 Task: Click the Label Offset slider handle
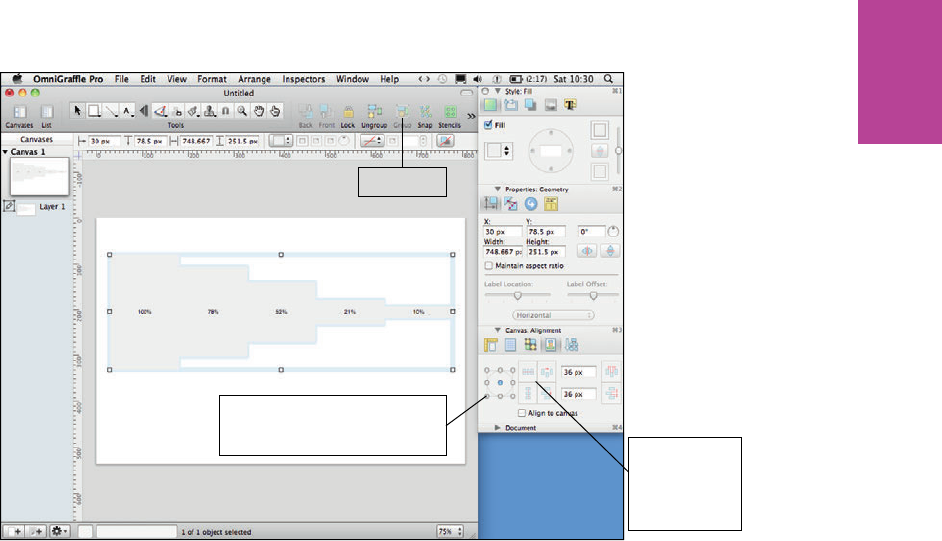click(x=594, y=295)
